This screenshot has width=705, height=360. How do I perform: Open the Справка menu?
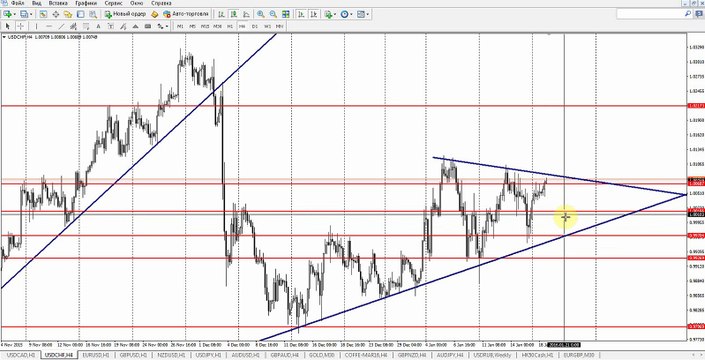click(x=161, y=3)
